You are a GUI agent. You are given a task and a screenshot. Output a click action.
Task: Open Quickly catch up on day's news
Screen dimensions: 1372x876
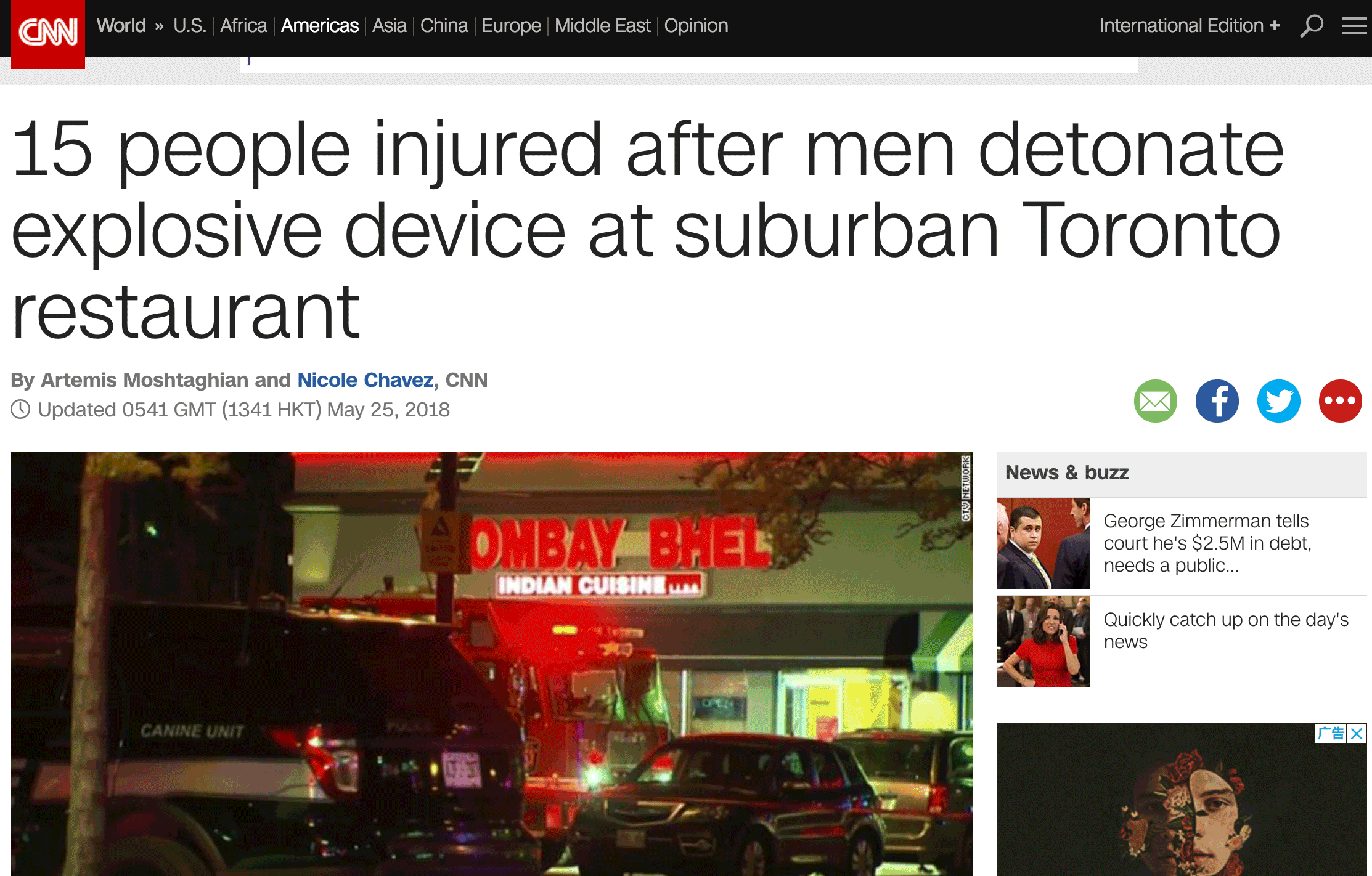(x=1226, y=630)
